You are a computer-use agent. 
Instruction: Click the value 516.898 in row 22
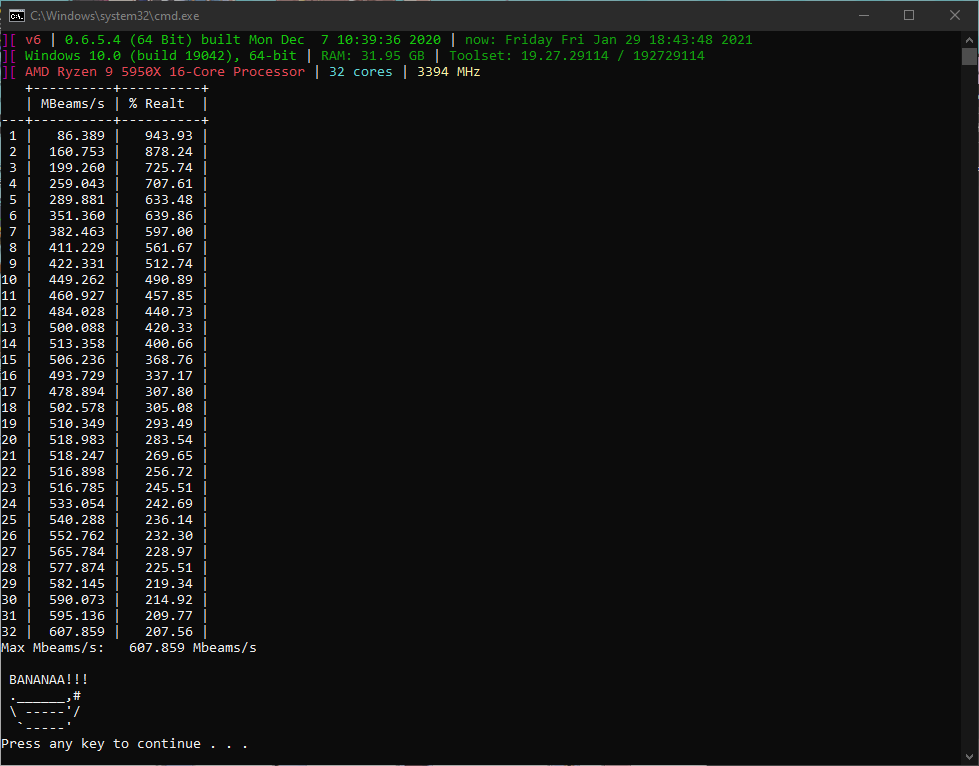(x=77, y=472)
